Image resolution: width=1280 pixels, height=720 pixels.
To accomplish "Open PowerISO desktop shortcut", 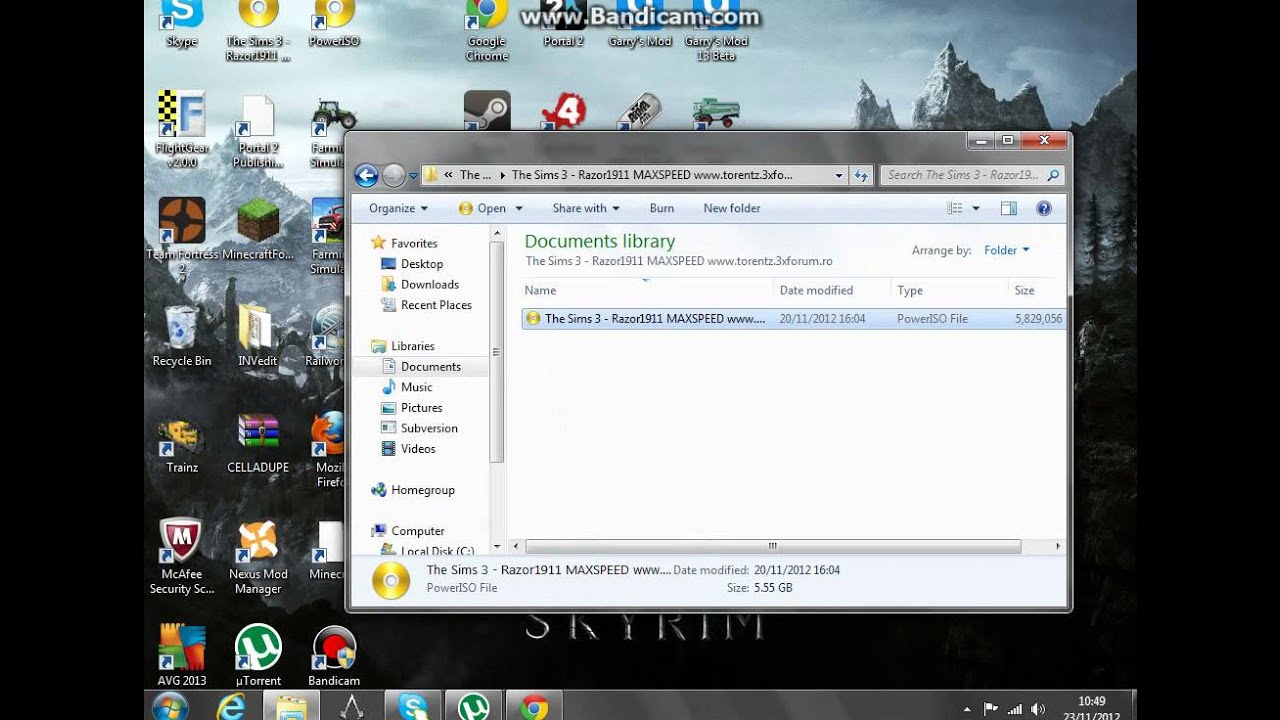I will pyautogui.click(x=334, y=23).
